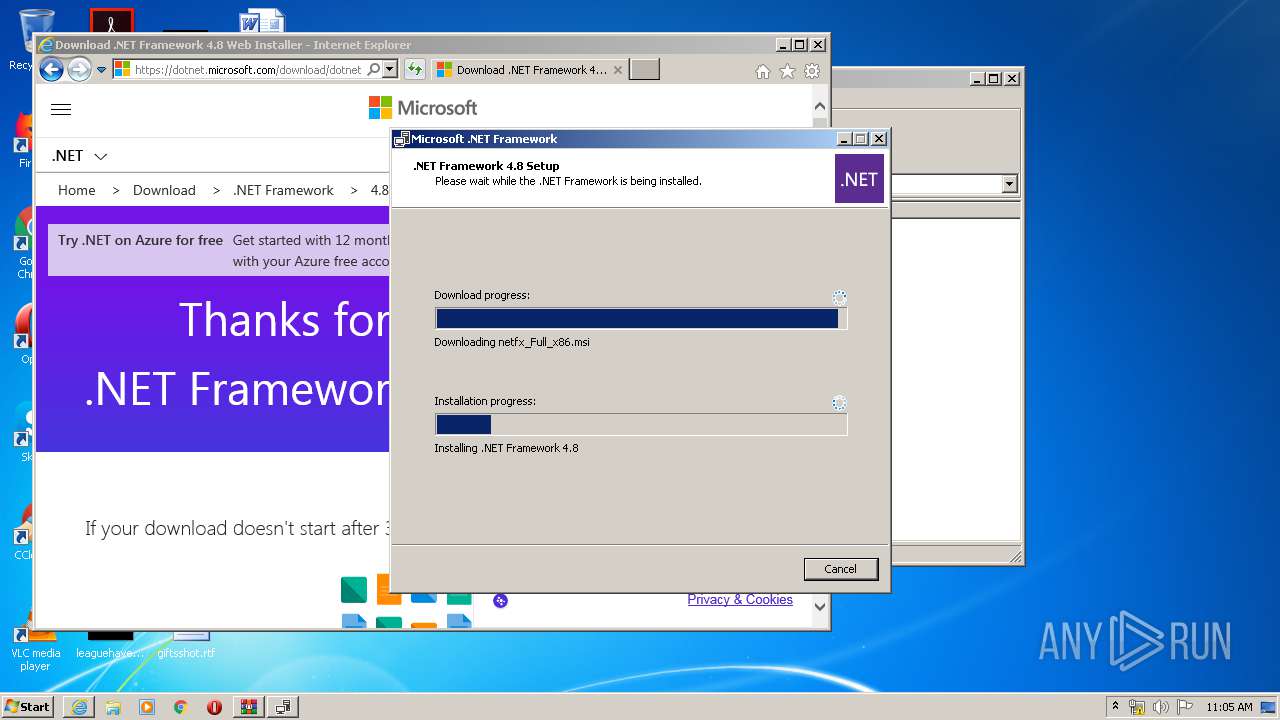Image resolution: width=1280 pixels, height=720 pixels.
Task: Click the purple .NET logo in setup header
Action: 859,179
